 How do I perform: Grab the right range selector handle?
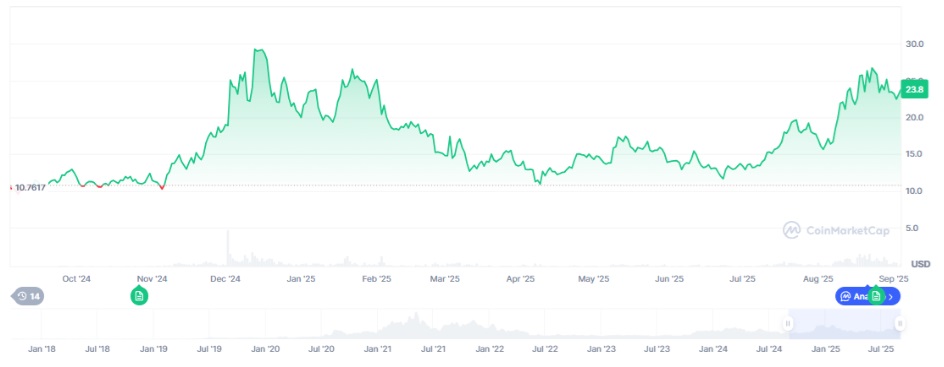point(899,324)
